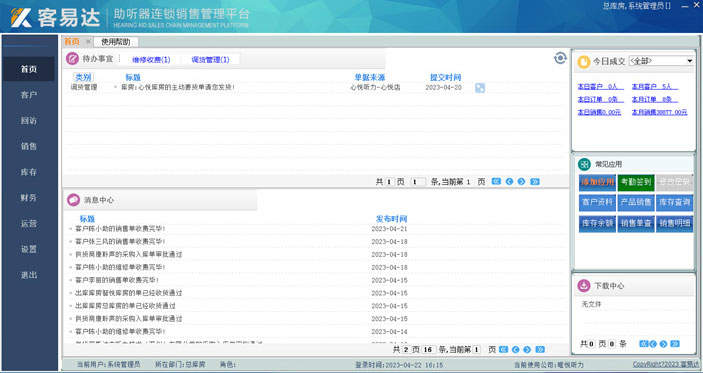Click the 本月订单 link

coord(655,99)
